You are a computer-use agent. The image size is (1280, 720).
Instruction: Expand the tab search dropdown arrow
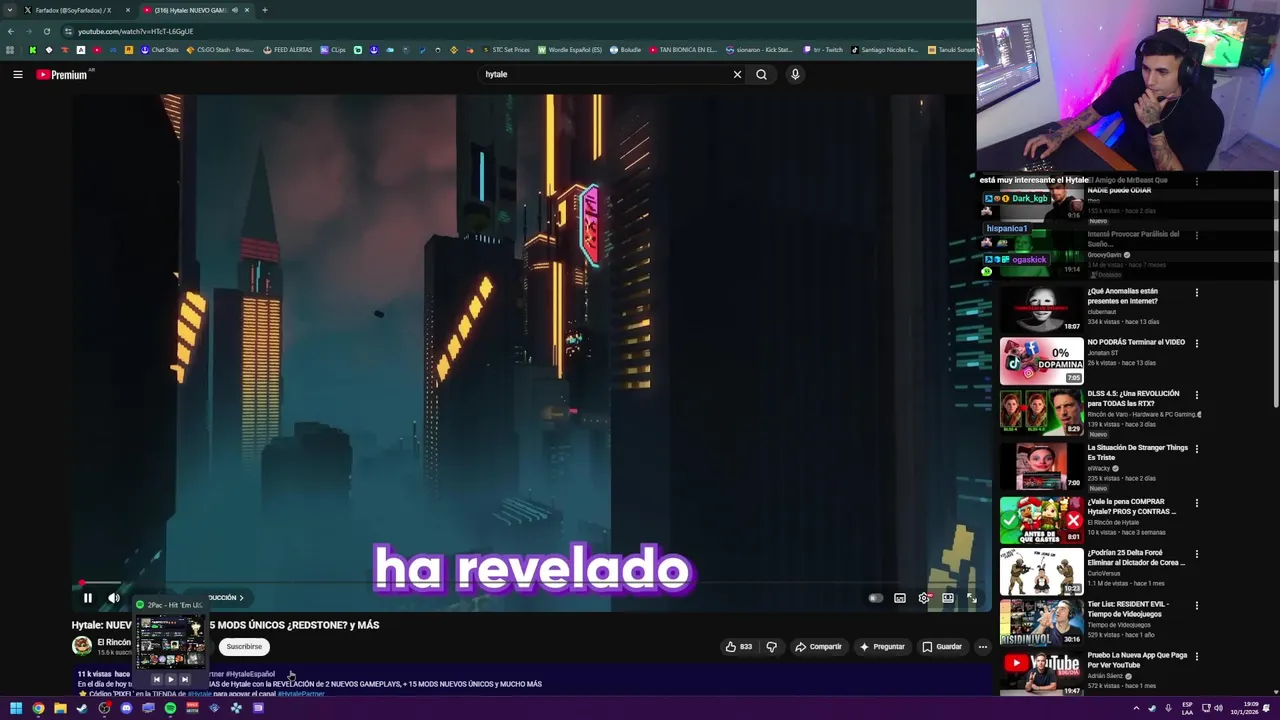click(x=10, y=10)
